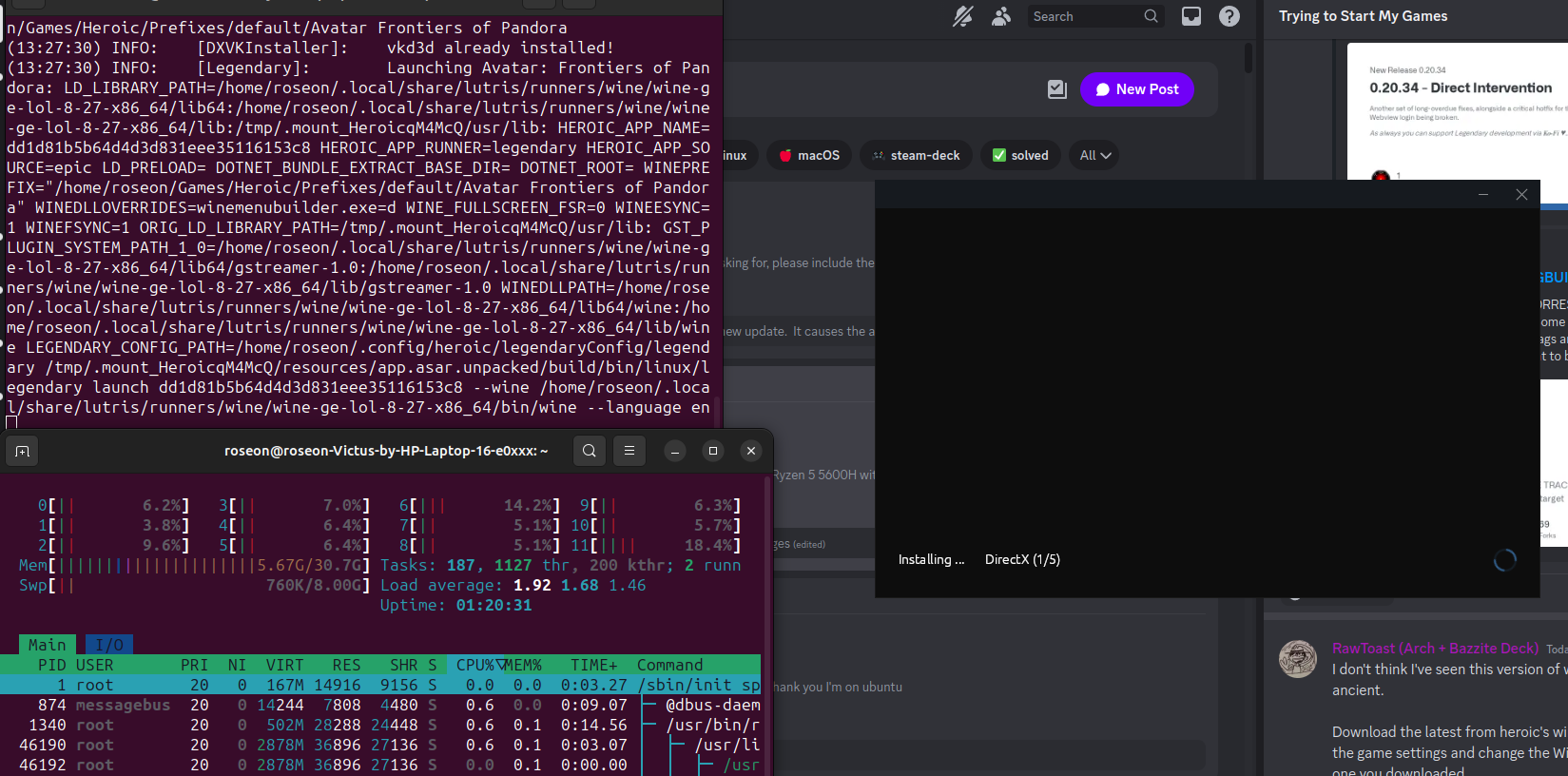Toggle the solved tag filter
This screenshot has height=776, width=1568.
(1020, 155)
